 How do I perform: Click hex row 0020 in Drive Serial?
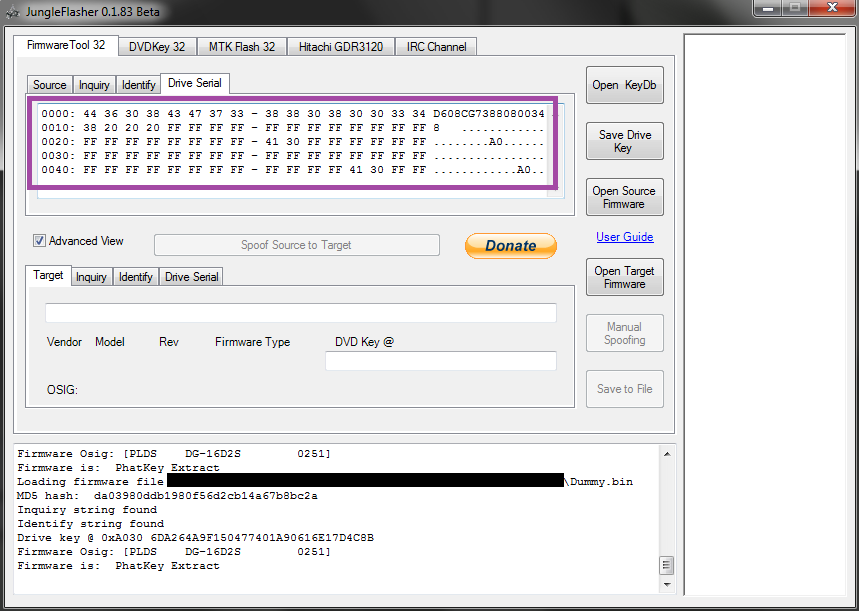pos(293,141)
